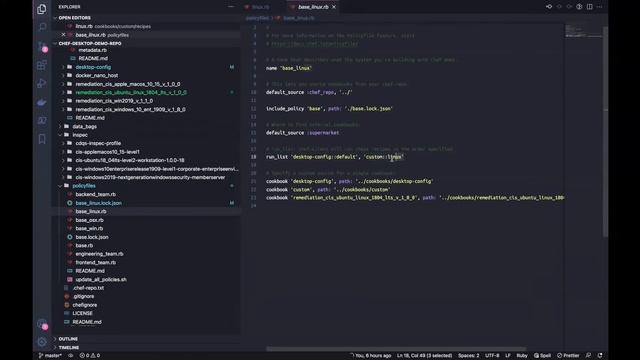Open the Accounts menu icon
Screen dimensions: 640x360
pos(42,324)
